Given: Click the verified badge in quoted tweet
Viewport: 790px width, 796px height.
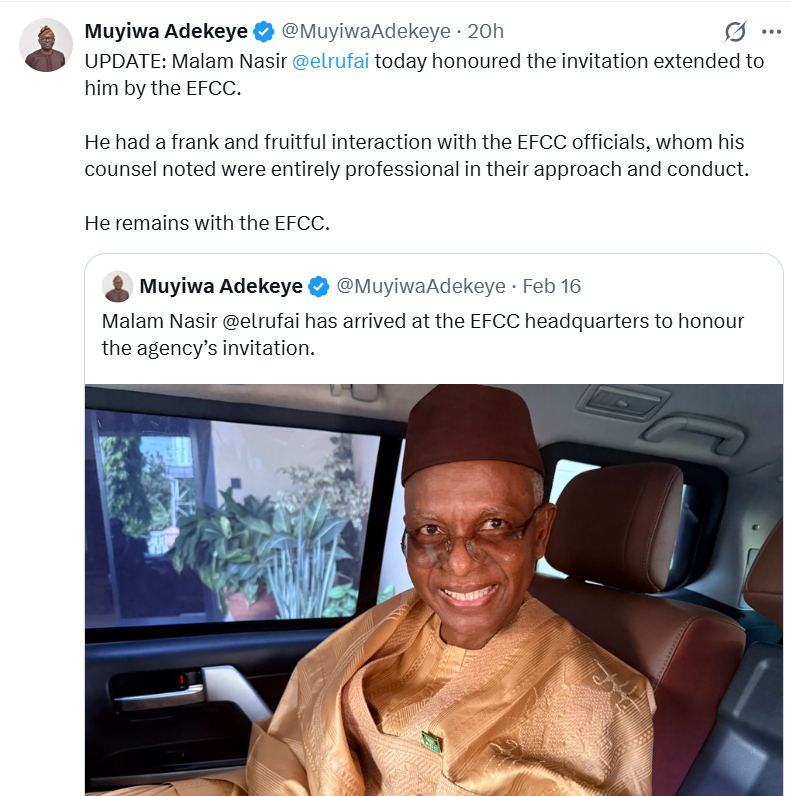Looking at the screenshot, I should click(319, 287).
